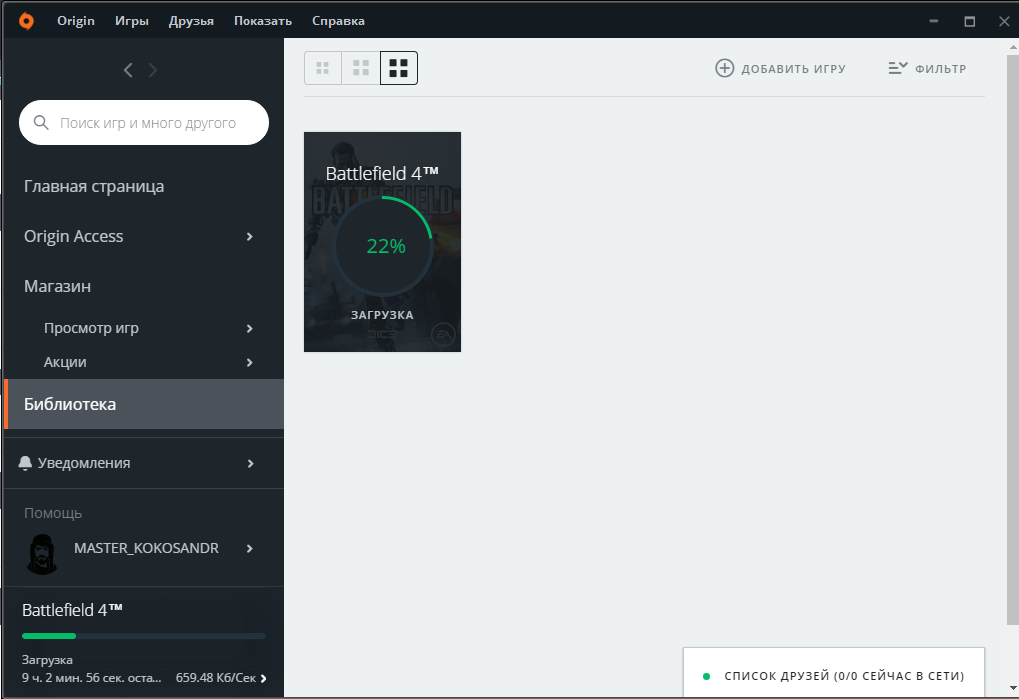Image resolution: width=1019 pixels, height=699 pixels.
Task: Expand Просмотр игр chevron
Action: [250, 329]
